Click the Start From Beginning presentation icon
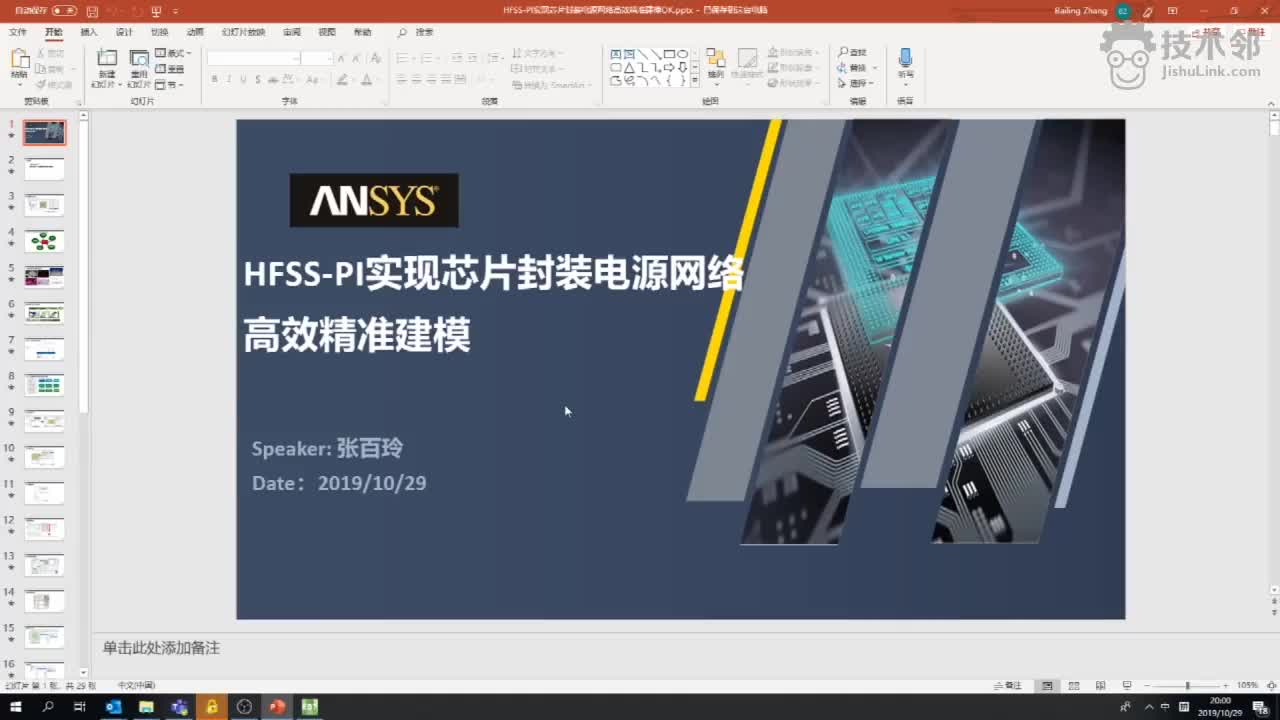Viewport: 1280px width, 720px height. tap(157, 11)
